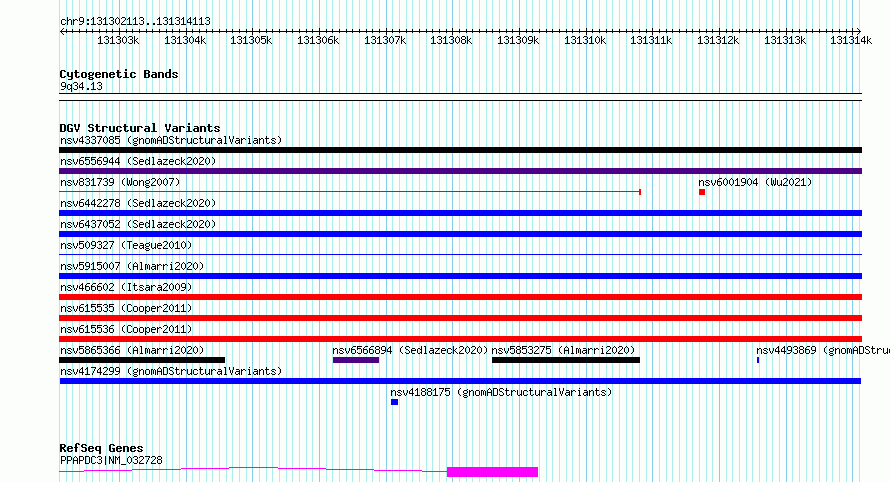The width and height of the screenshot is (890, 482).
Task: Select the blue bar under nsv6437052
Action: tap(460, 234)
